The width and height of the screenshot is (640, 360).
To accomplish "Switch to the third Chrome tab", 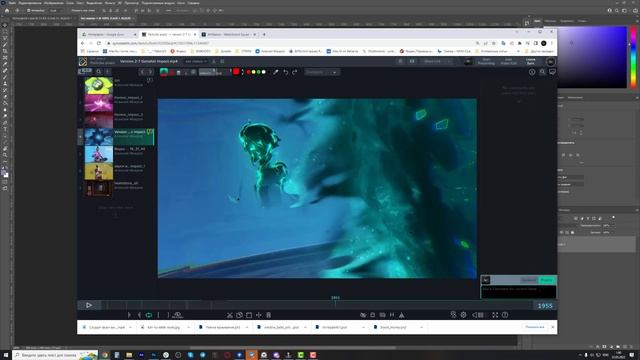I will tap(229, 34).
